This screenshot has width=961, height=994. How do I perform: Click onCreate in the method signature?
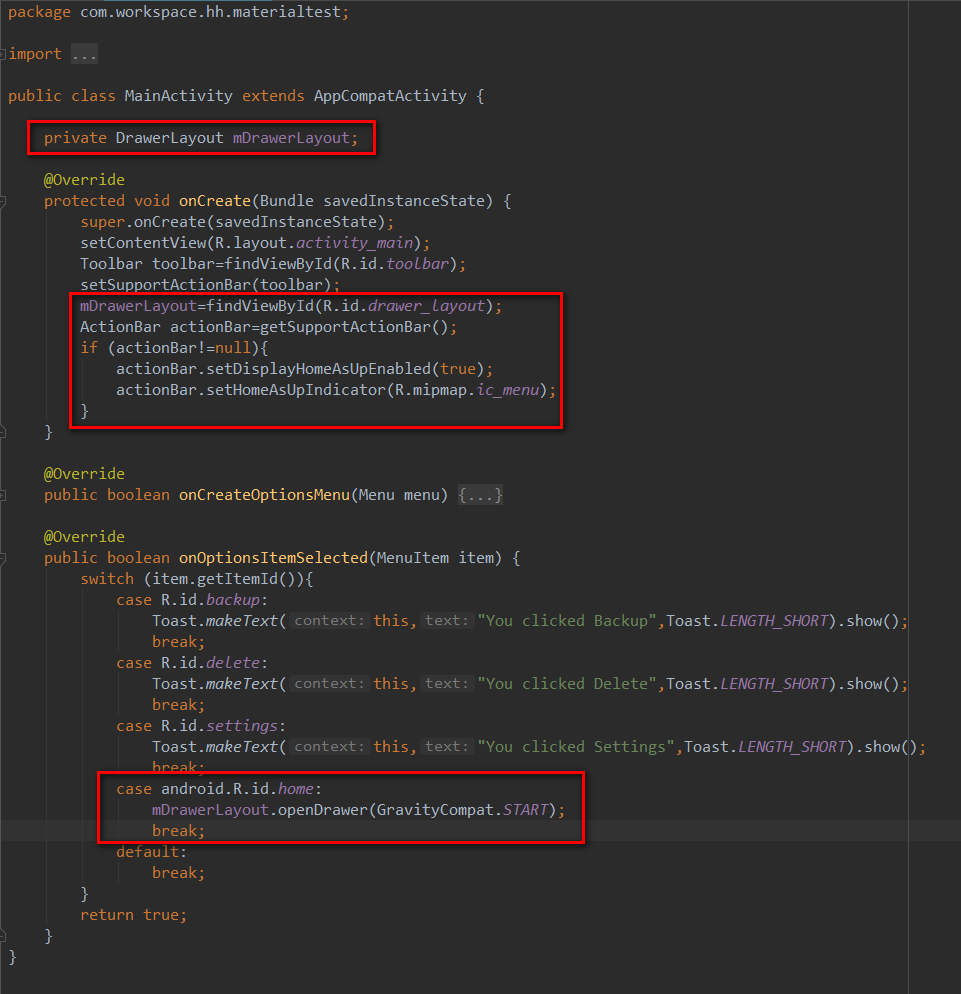tap(215, 201)
